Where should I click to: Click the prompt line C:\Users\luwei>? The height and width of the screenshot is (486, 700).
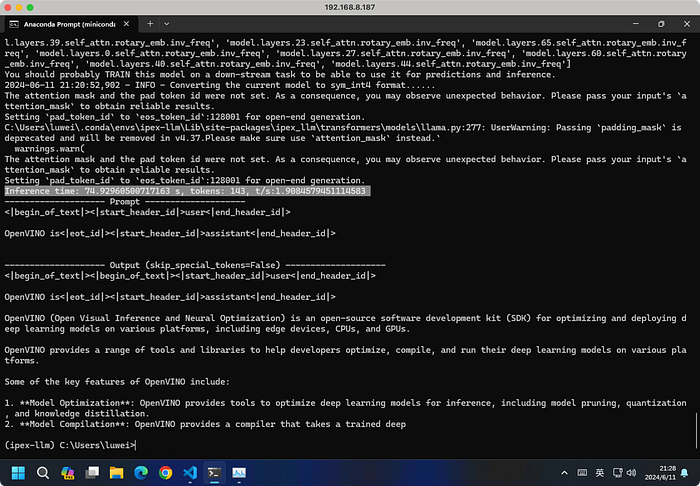click(x=70, y=445)
